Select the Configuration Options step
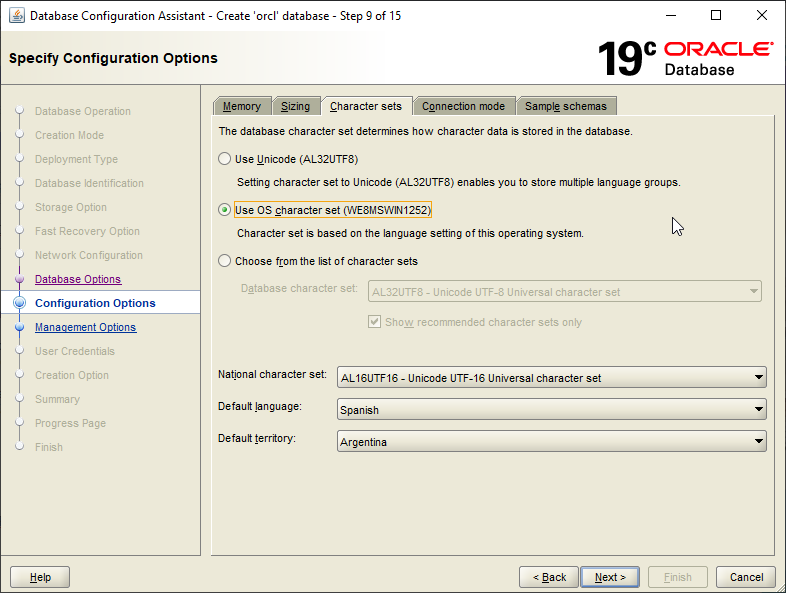786x593 pixels. 95,303
